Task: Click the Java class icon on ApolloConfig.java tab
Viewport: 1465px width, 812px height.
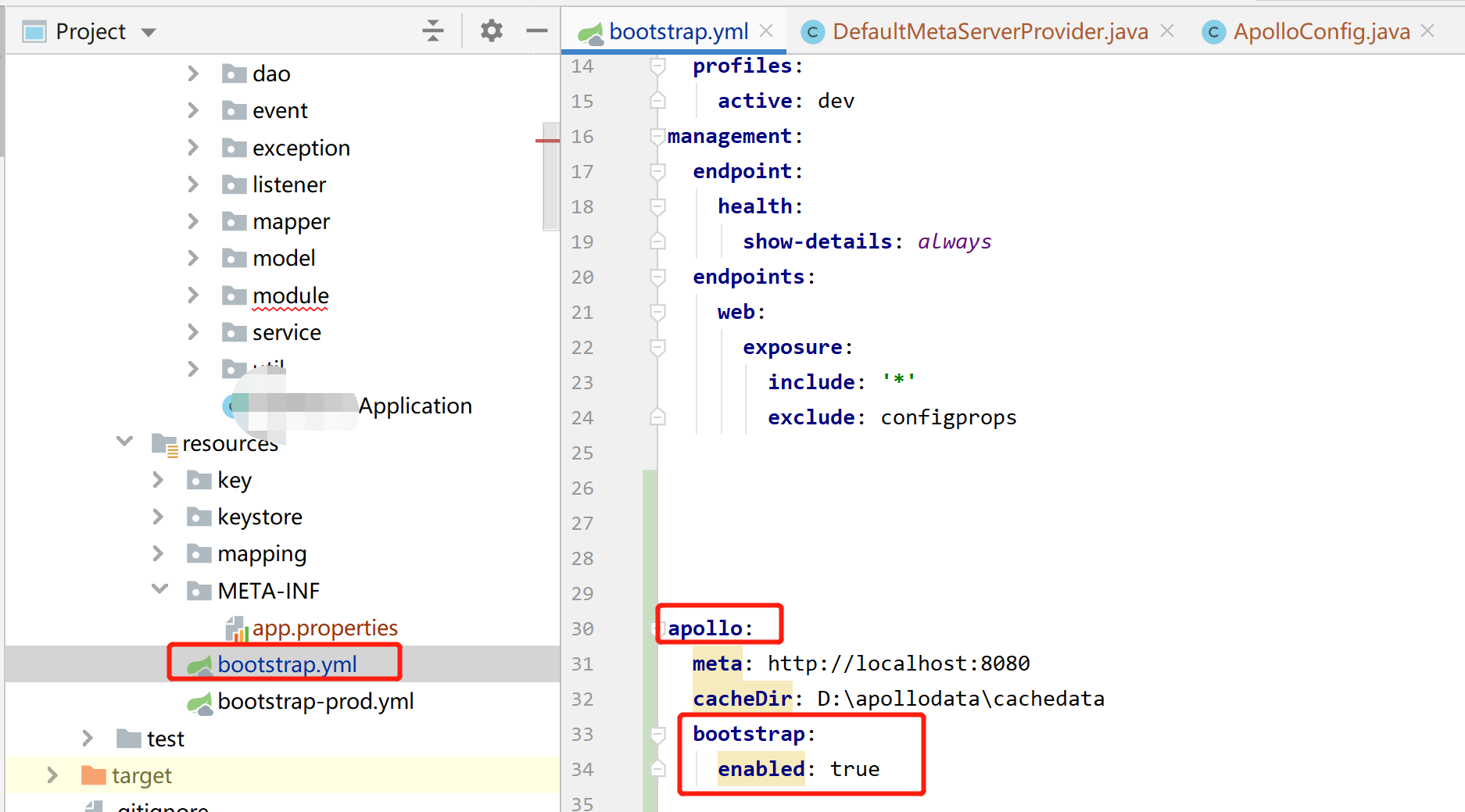Action: coord(1213,32)
